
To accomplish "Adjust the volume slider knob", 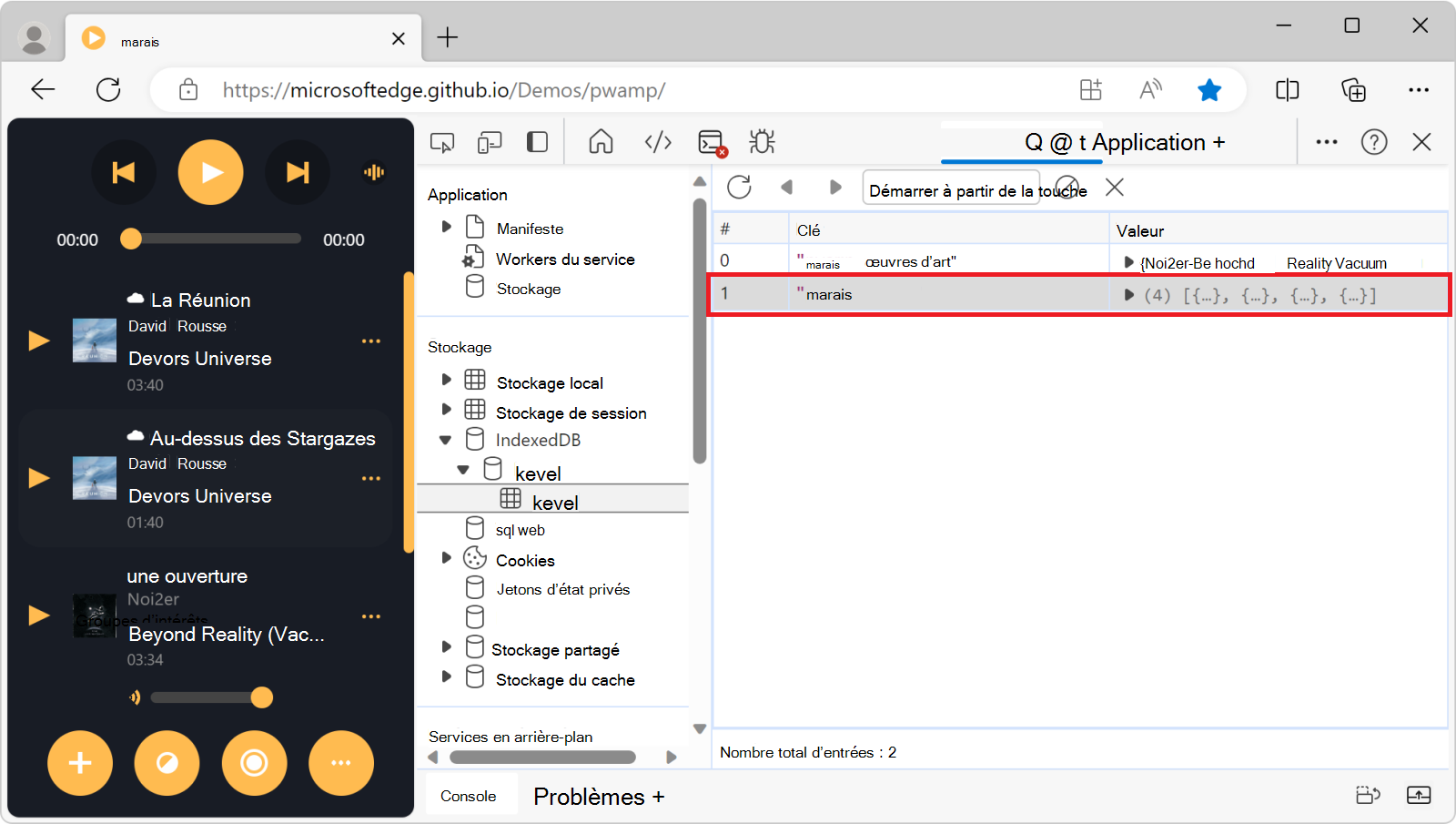I will tap(262, 697).
